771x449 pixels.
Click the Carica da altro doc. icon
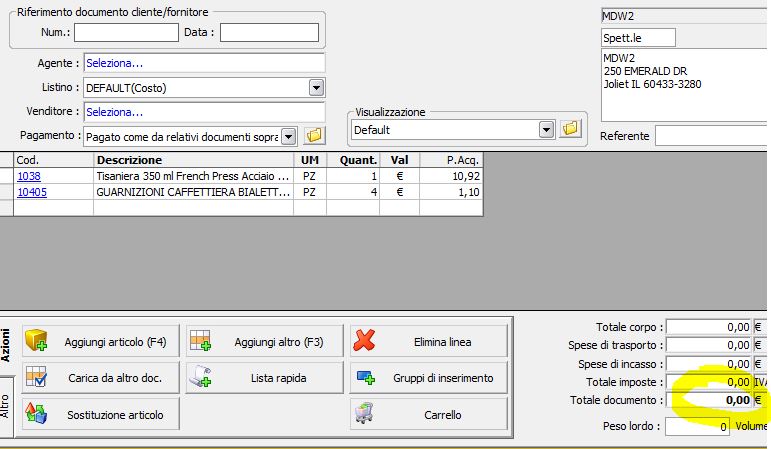click(36, 377)
